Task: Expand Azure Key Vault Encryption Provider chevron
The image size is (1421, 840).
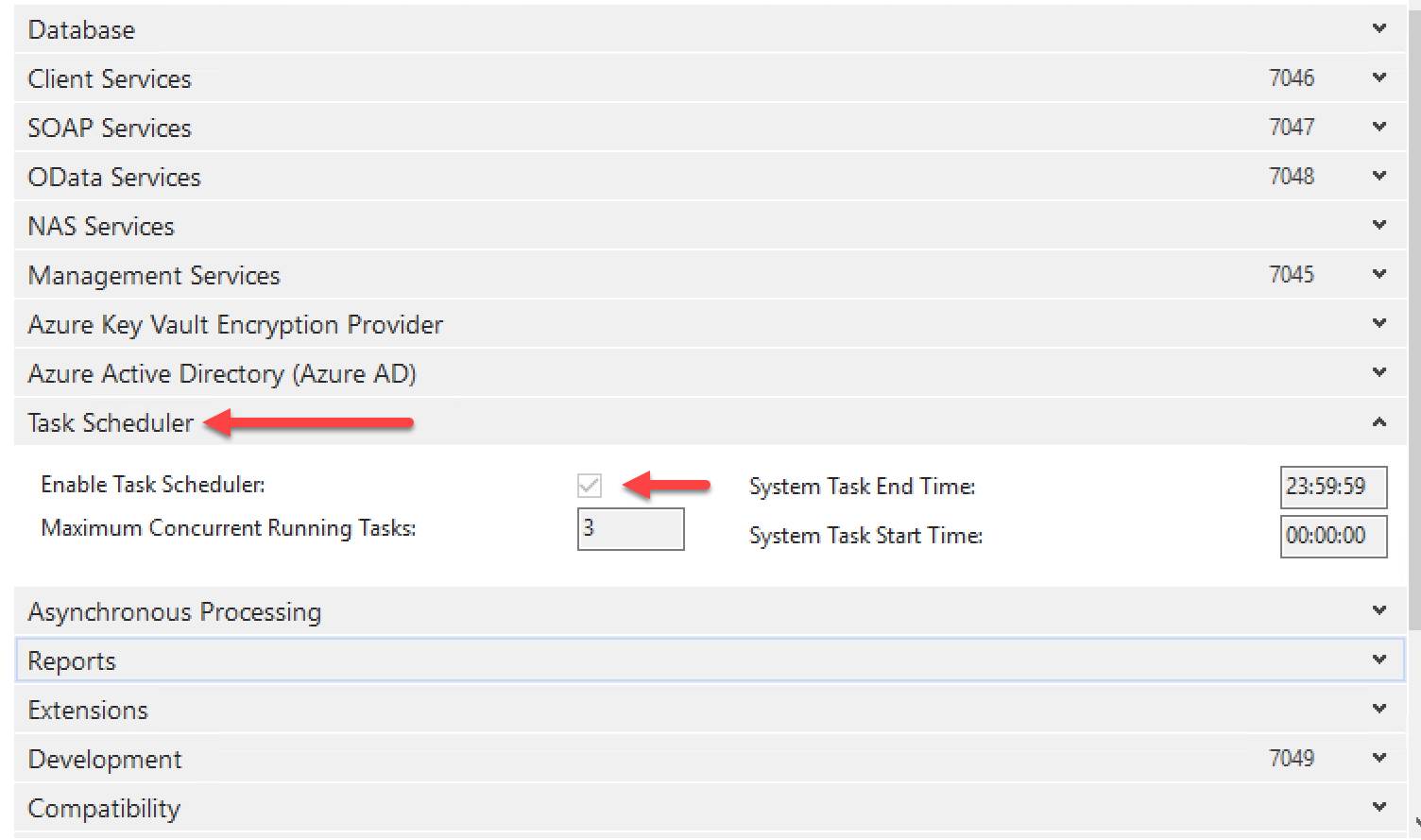Action: click(1378, 323)
